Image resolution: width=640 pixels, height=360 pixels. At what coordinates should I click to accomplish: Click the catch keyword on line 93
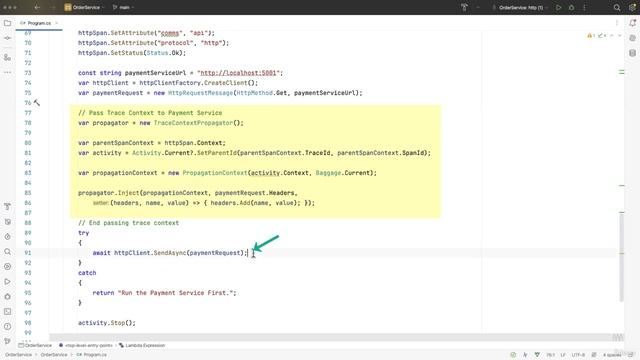(87, 273)
